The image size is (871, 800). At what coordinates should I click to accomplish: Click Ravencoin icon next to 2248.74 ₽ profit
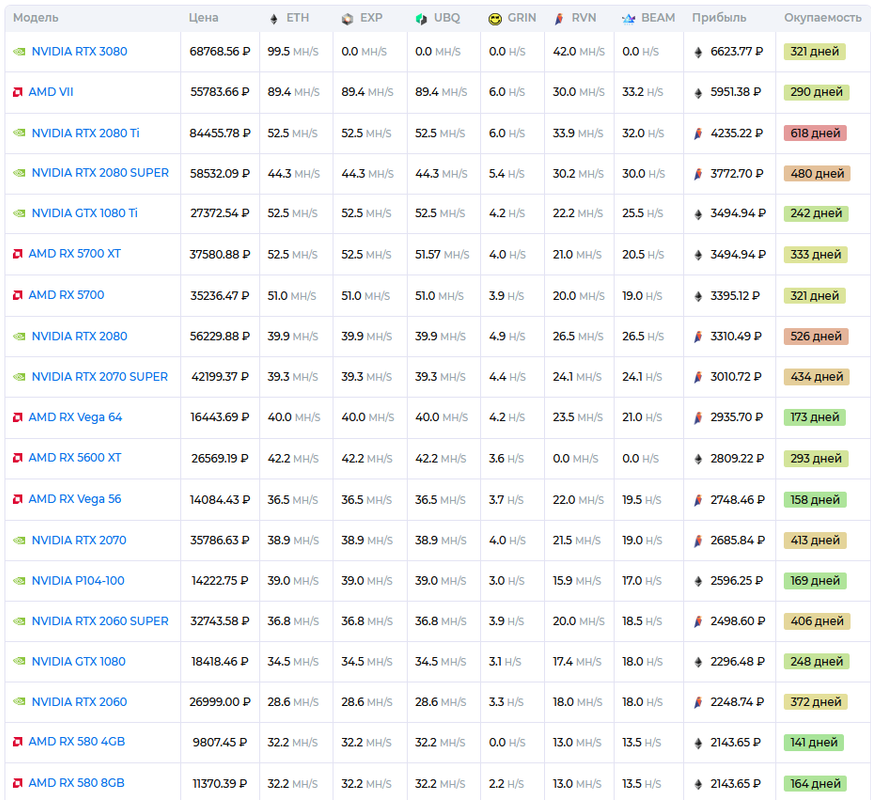pos(698,703)
